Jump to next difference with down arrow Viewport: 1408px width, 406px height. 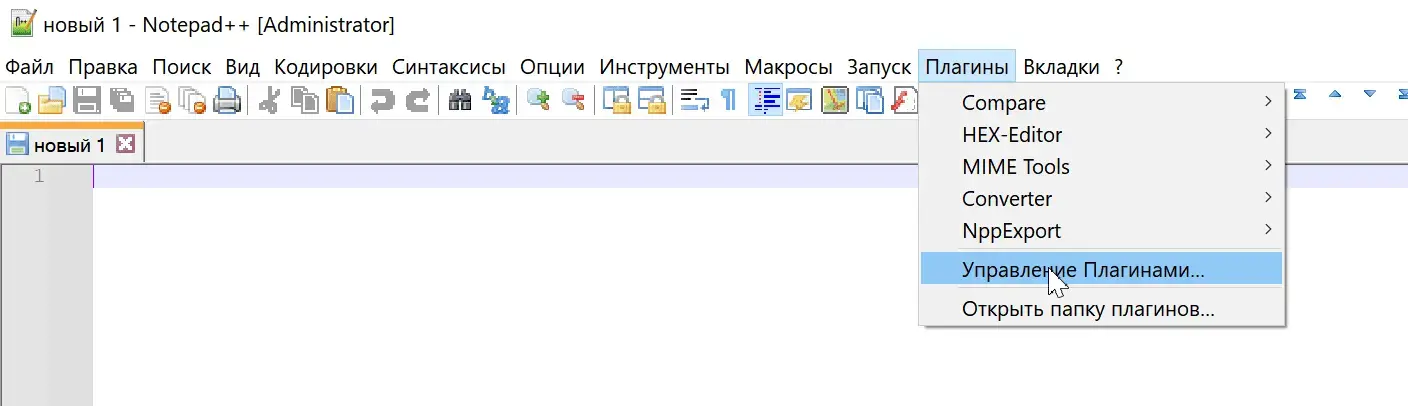(x=1369, y=95)
